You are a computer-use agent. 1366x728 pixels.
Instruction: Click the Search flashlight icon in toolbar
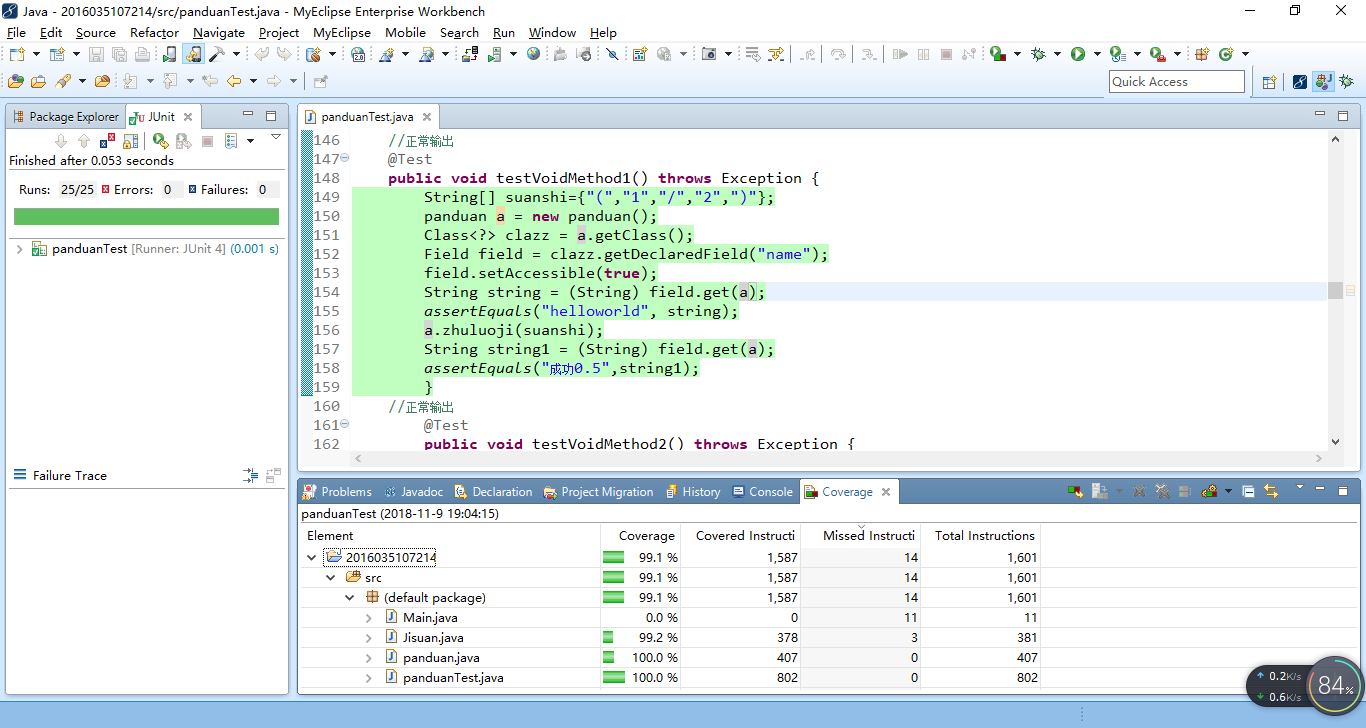(63, 82)
